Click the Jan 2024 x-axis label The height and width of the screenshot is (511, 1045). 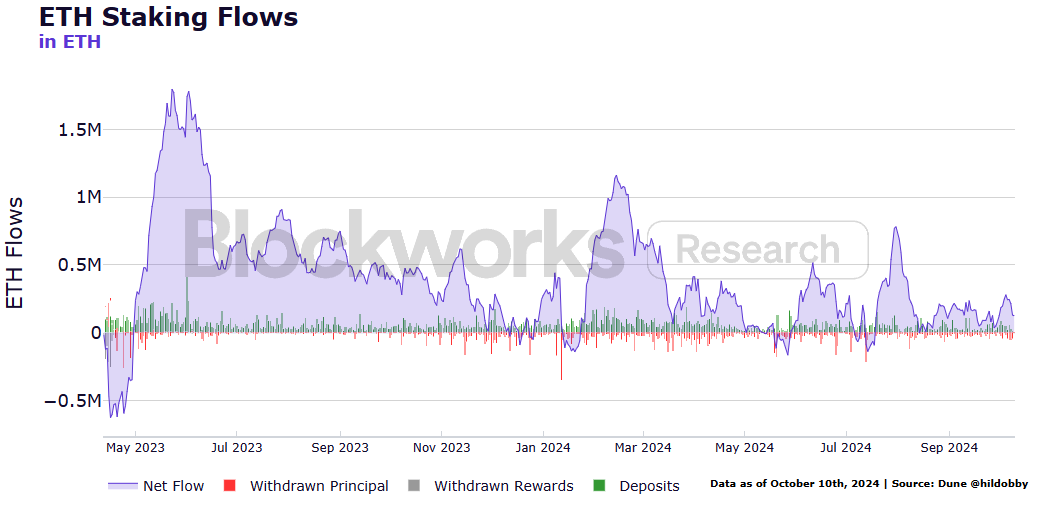(541, 448)
